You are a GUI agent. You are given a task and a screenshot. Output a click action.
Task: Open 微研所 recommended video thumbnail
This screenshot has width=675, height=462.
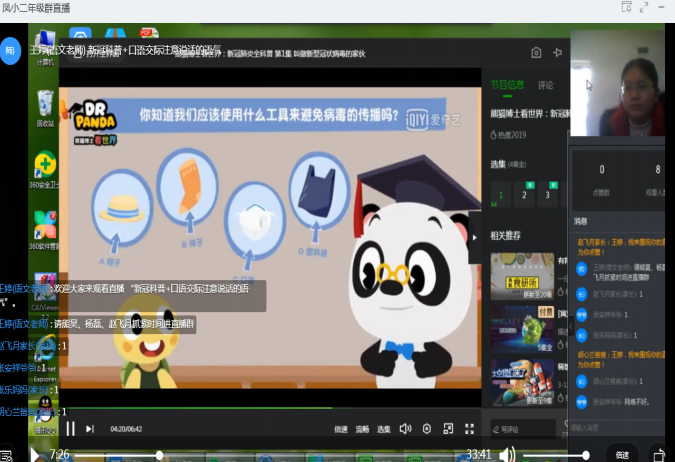tap(522, 276)
